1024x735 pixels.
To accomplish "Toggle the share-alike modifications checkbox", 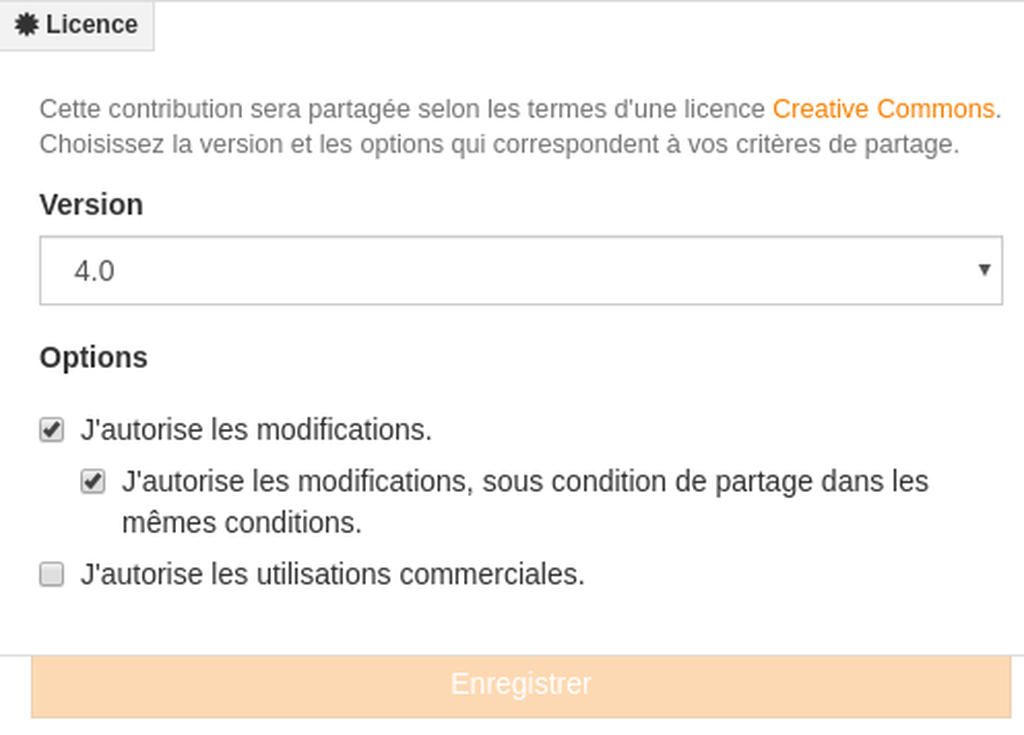I will (x=93, y=482).
